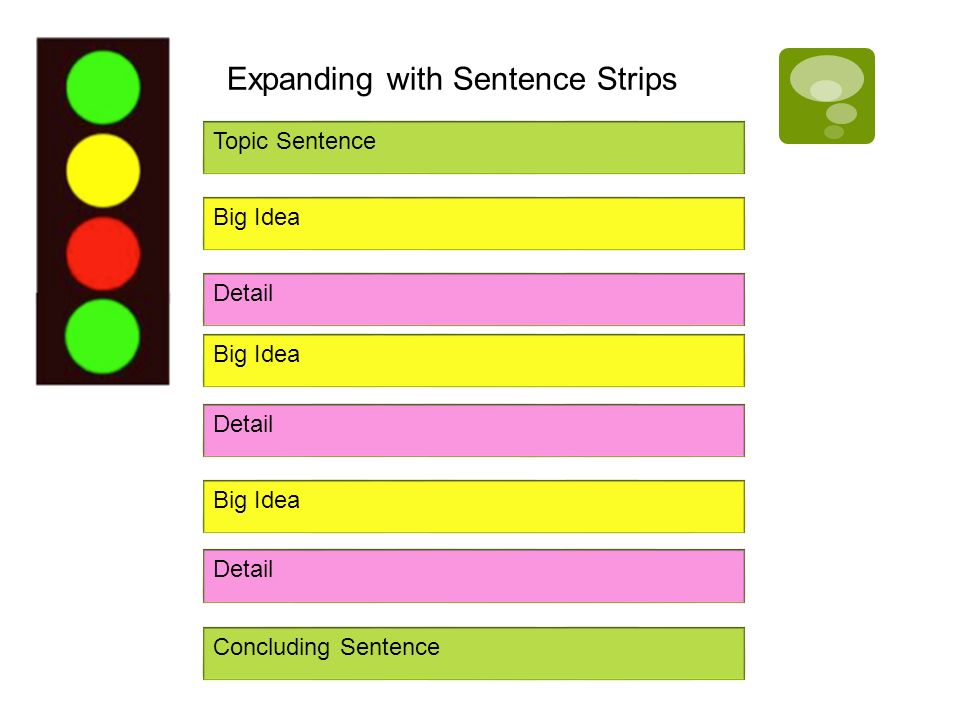Click the word Expanding in the title

(x=299, y=80)
